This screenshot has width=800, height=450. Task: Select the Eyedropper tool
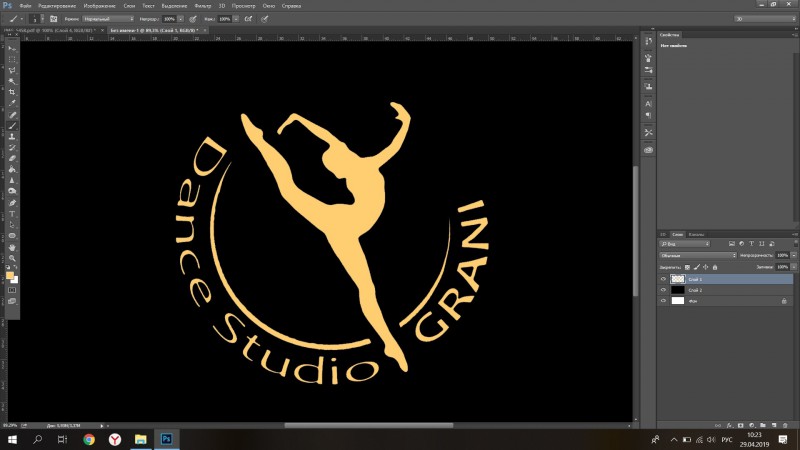[12, 103]
